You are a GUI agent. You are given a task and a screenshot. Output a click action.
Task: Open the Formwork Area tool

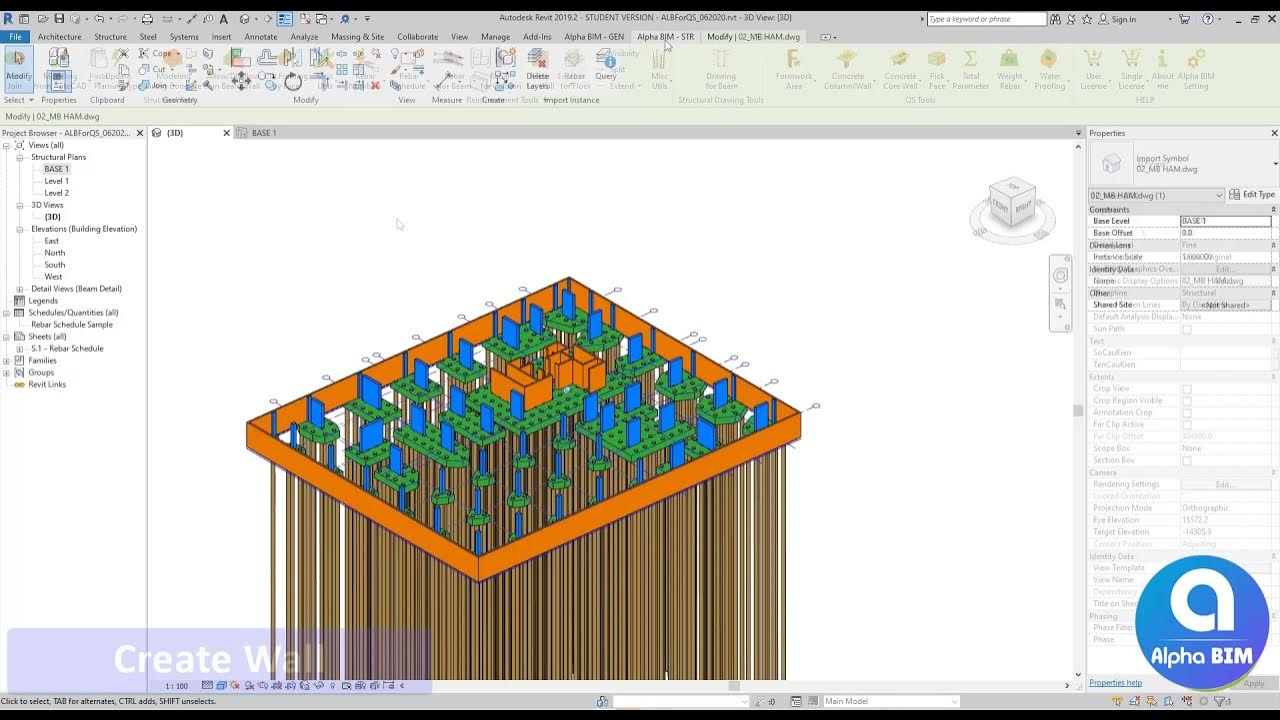[794, 70]
